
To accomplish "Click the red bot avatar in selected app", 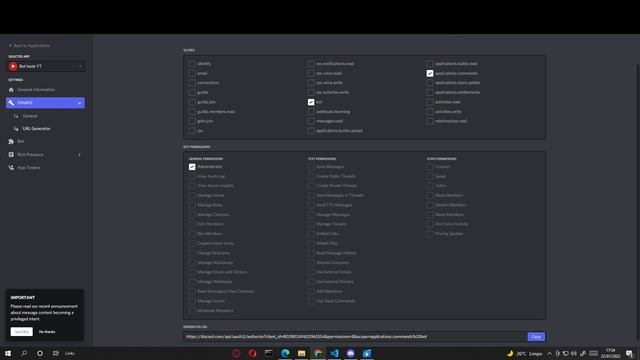I will tap(13, 66).
